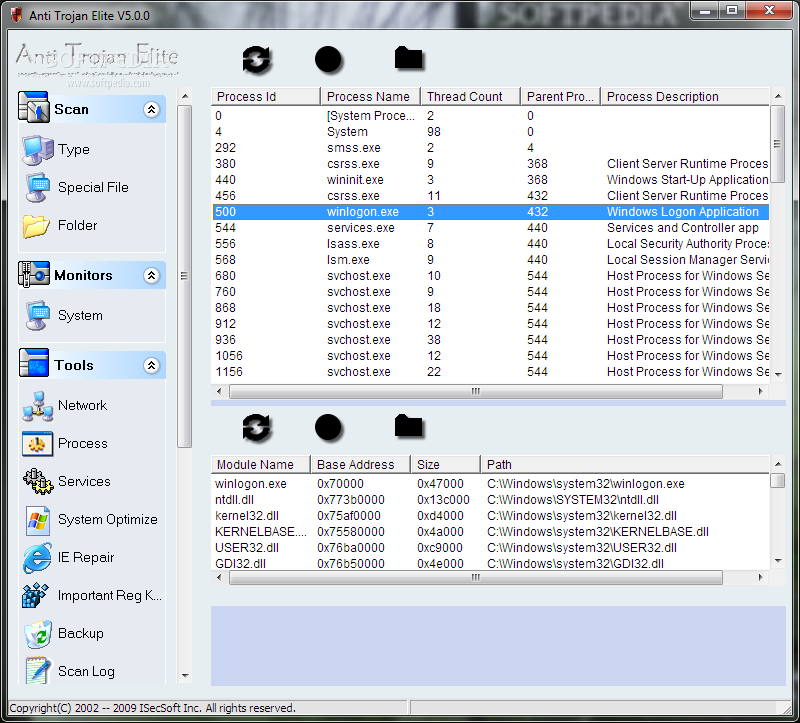Viewport: 800px width, 723px height.
Task: Collapse the Scan section
Action: click(152, 109)
